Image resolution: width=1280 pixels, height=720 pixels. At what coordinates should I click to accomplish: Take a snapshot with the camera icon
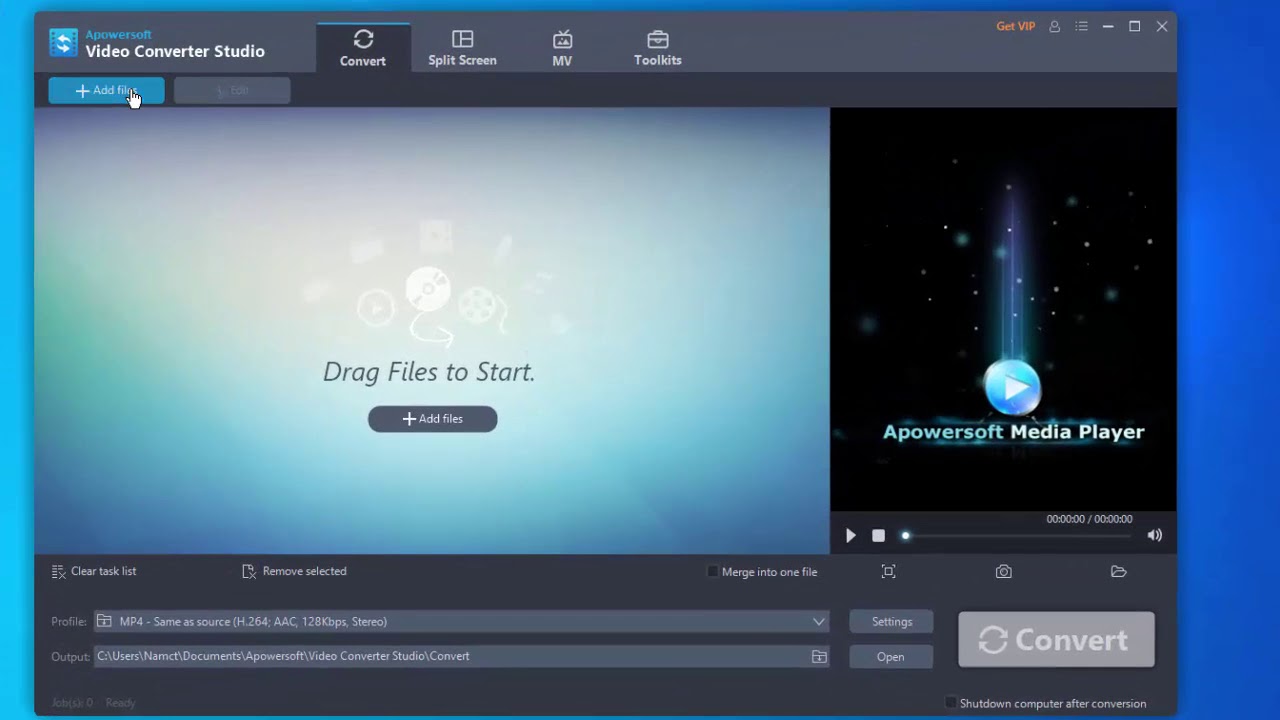(x=1003, y=572)
